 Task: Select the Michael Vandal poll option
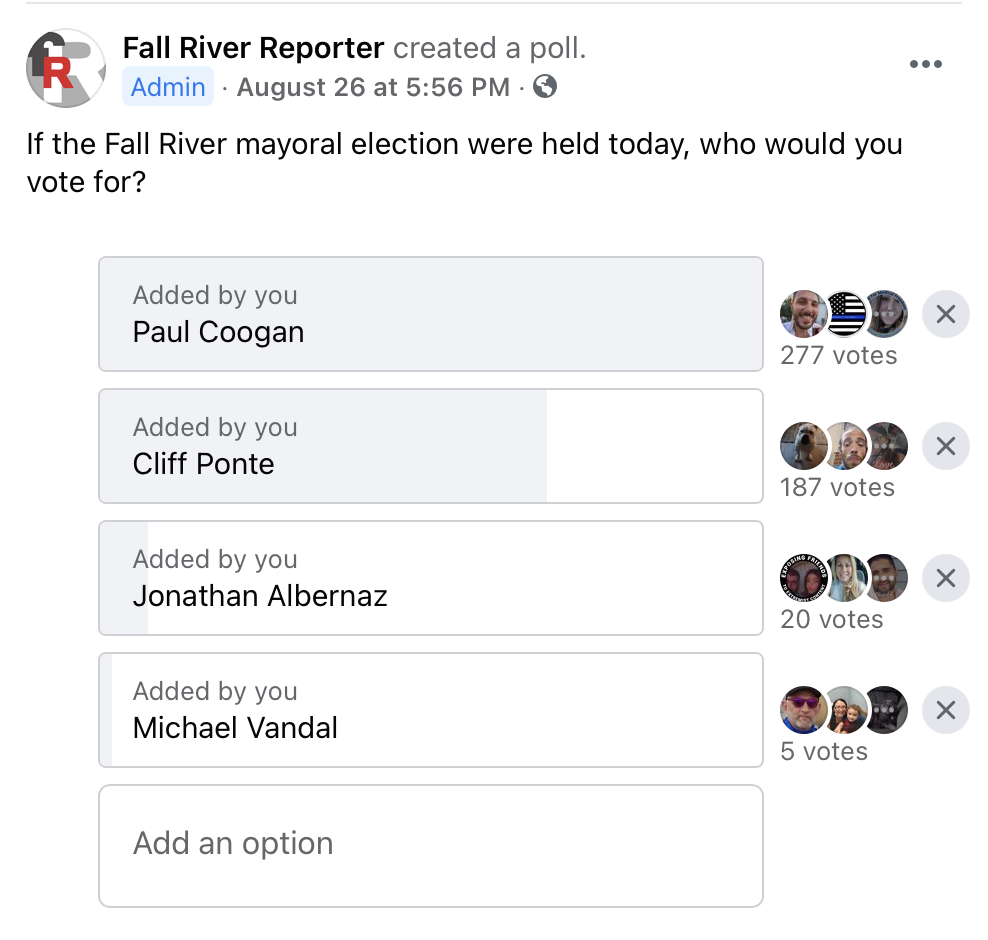[x=431, y=710]
